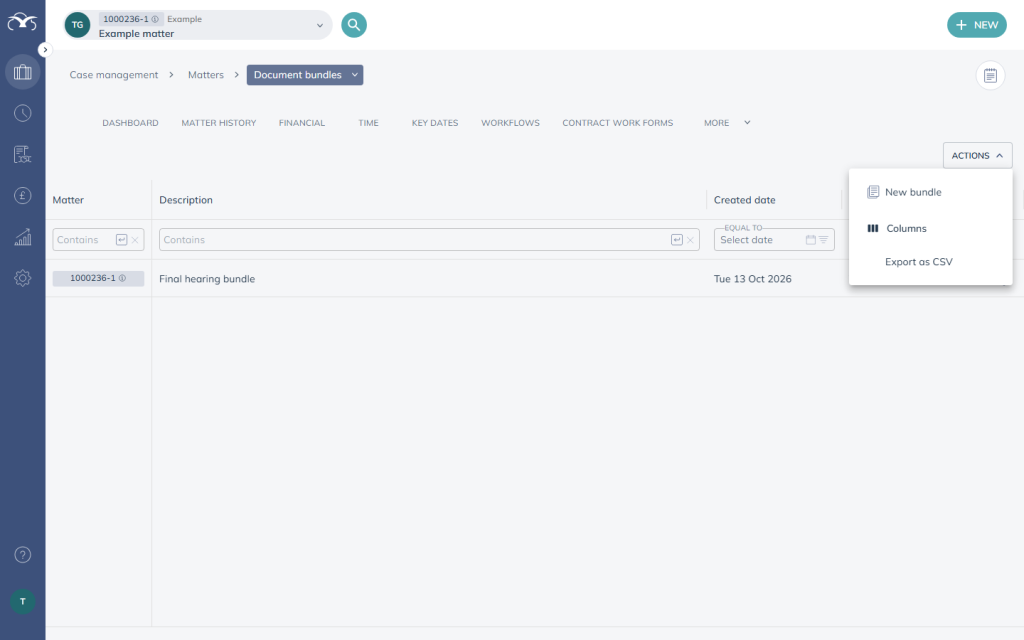1024x640 pixels.
Task: Switch to the Financial tab
Action: (x=302, y=123)
